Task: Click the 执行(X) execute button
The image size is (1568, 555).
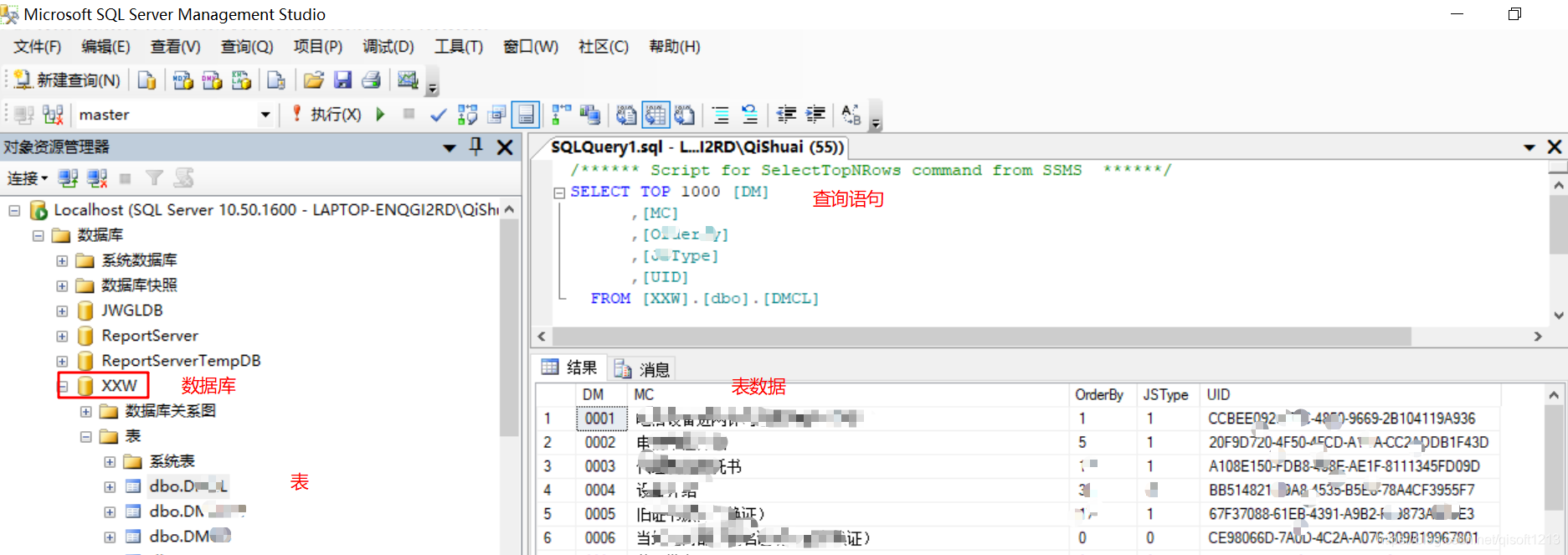Action: pos(326,115)
